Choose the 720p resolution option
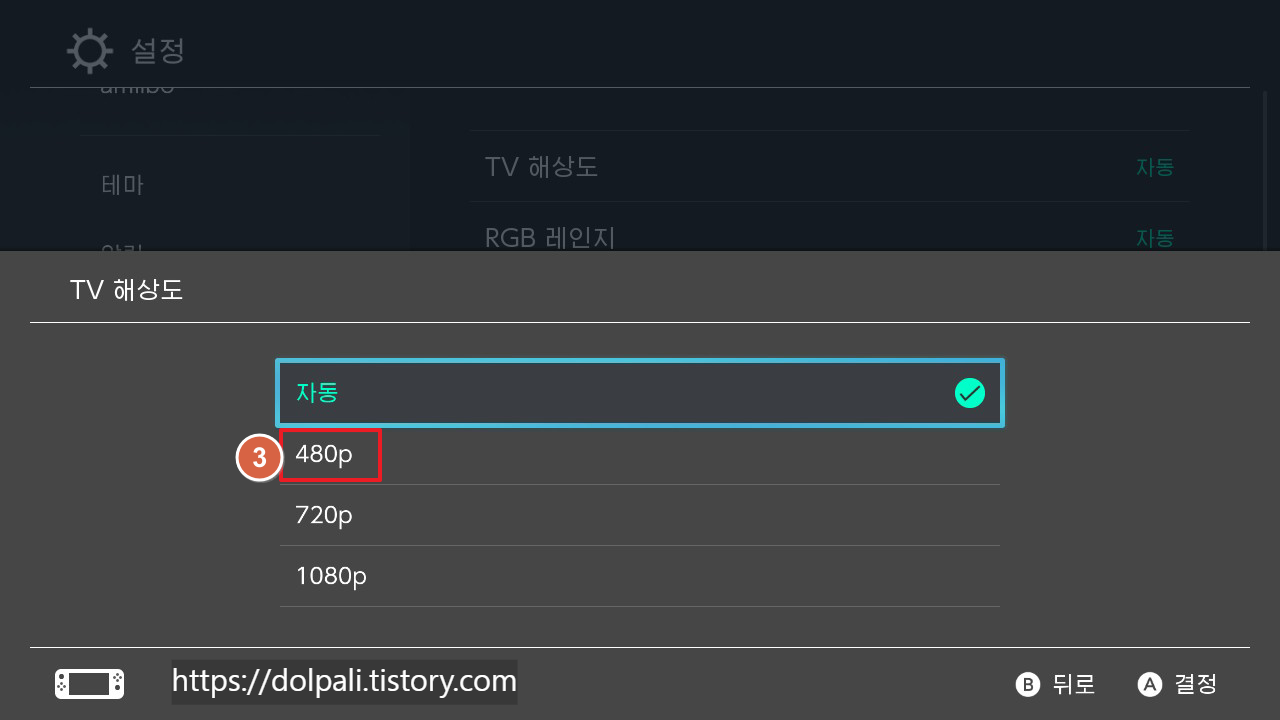The image size is (1280, 720). pos(640,515)
